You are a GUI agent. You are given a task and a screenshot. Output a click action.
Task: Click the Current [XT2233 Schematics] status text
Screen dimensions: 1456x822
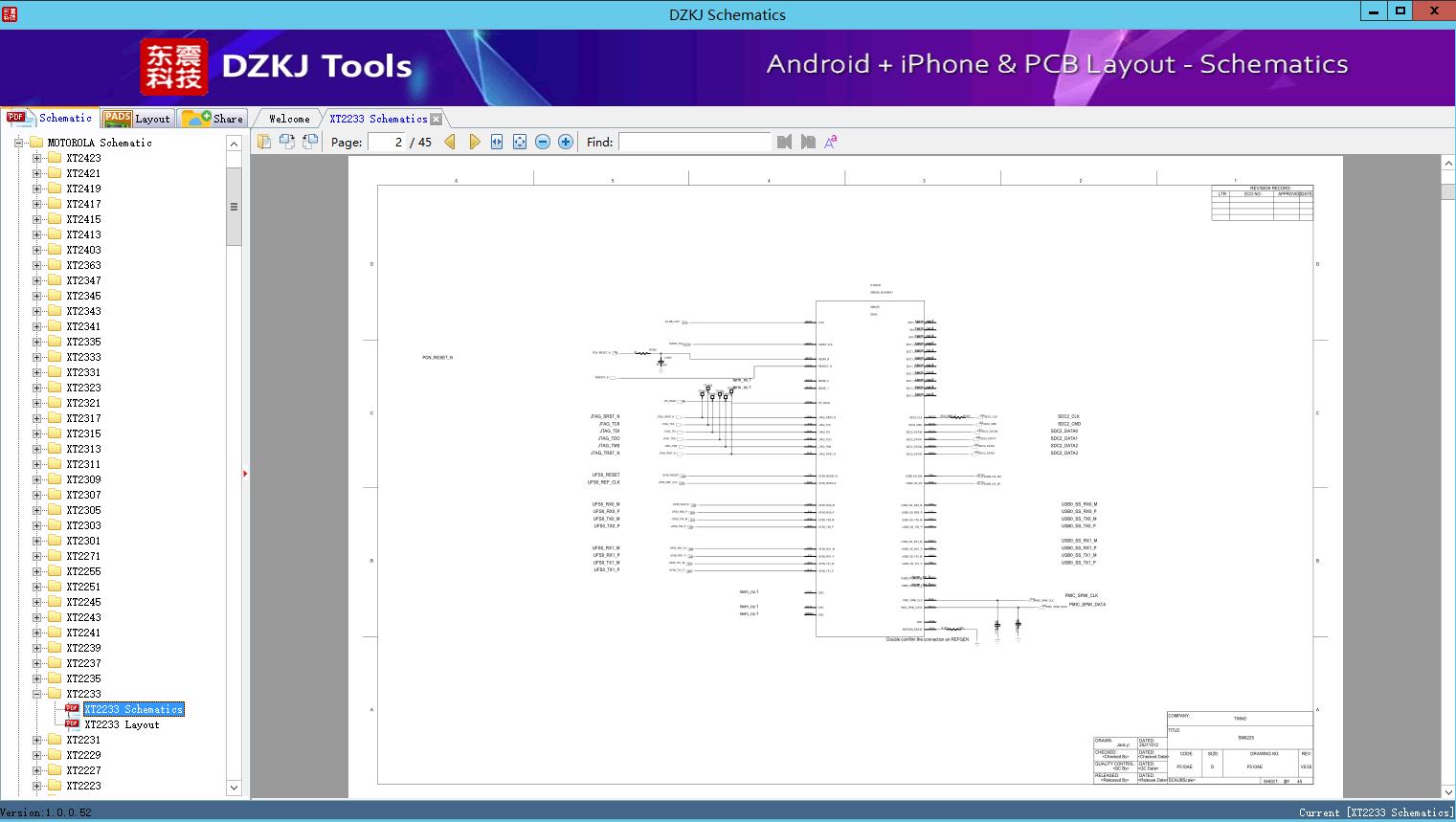1376,812
